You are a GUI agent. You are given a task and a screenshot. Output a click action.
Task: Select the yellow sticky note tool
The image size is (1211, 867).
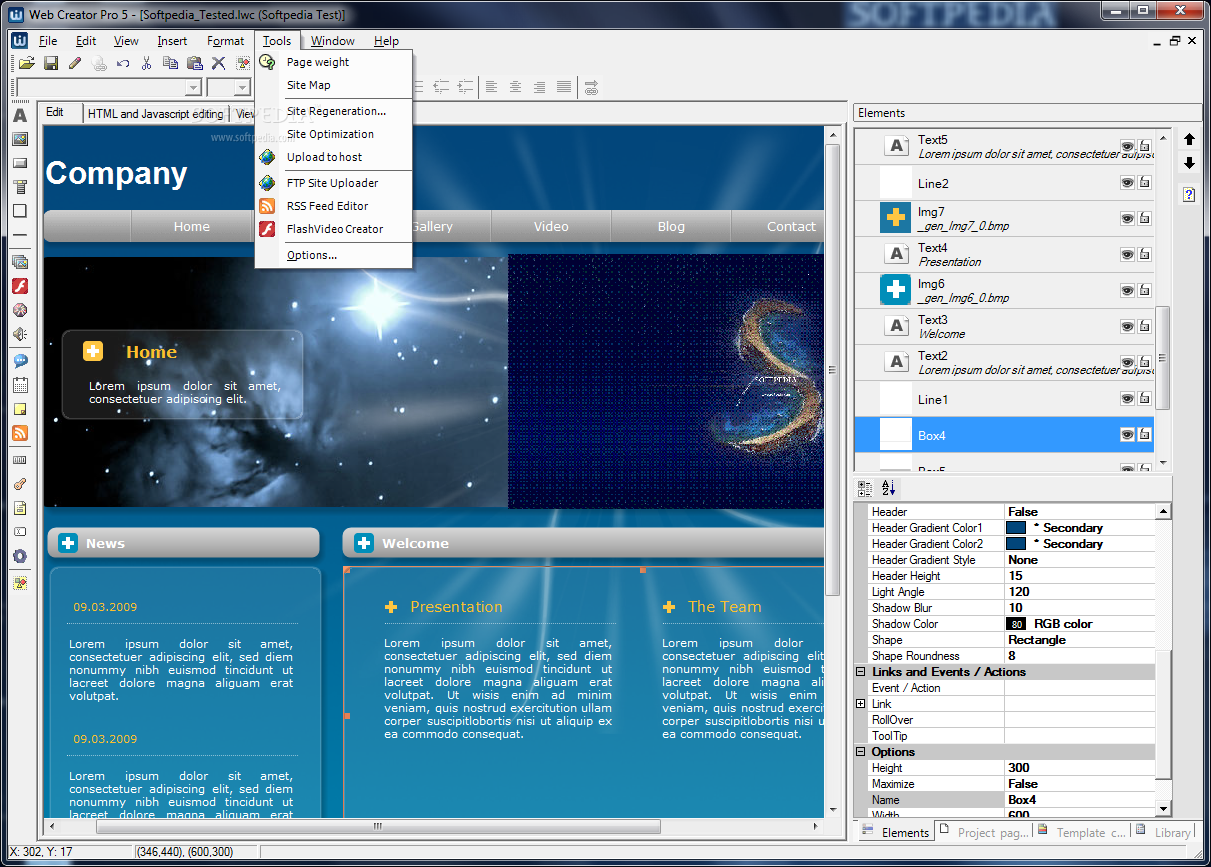(20, 409)
